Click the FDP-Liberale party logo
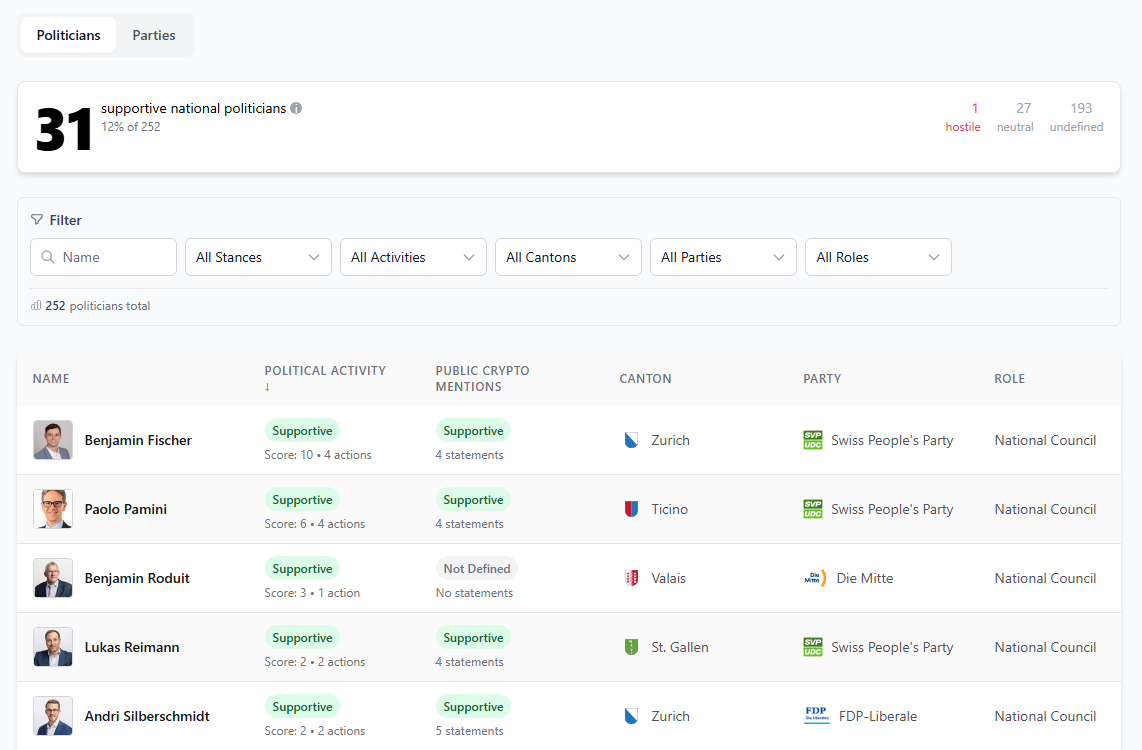Image resolution: width=1142 pixels, height=750 pixels. point(816,716)
